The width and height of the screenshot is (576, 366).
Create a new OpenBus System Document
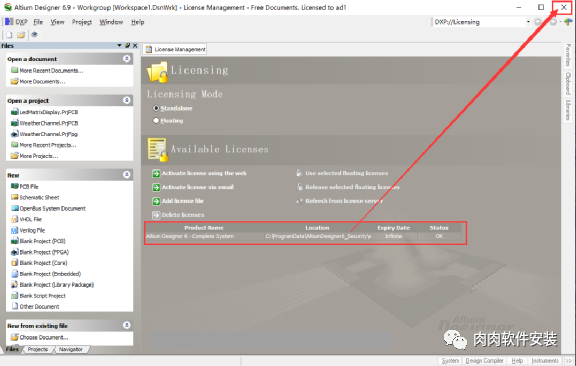pyautogui.click(x=48, y=208)
